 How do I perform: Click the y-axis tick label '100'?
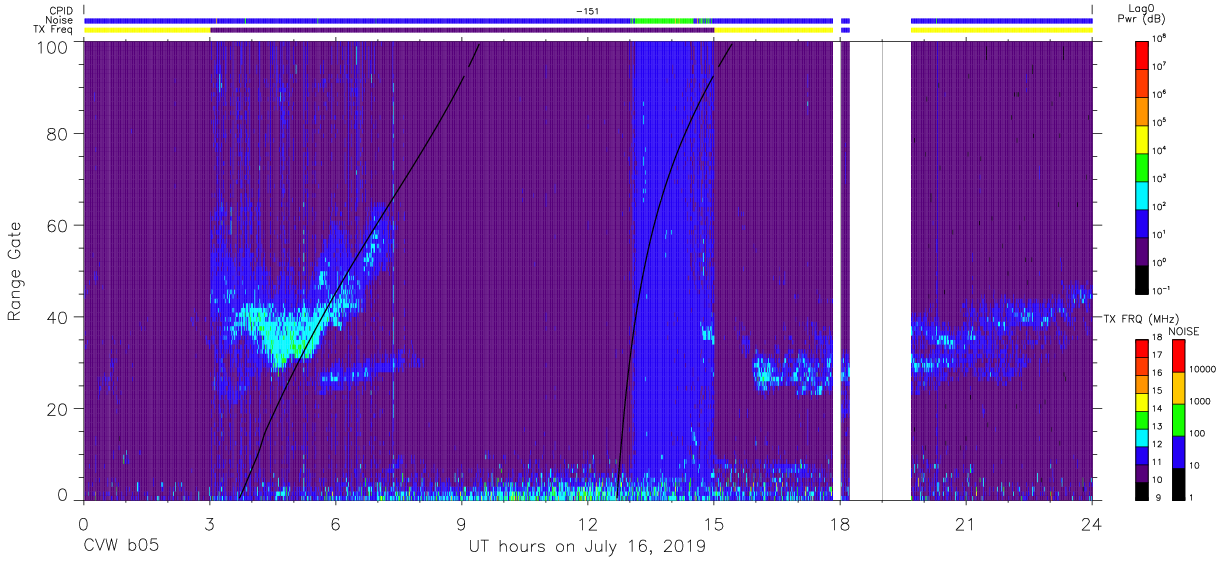point(52,46)
